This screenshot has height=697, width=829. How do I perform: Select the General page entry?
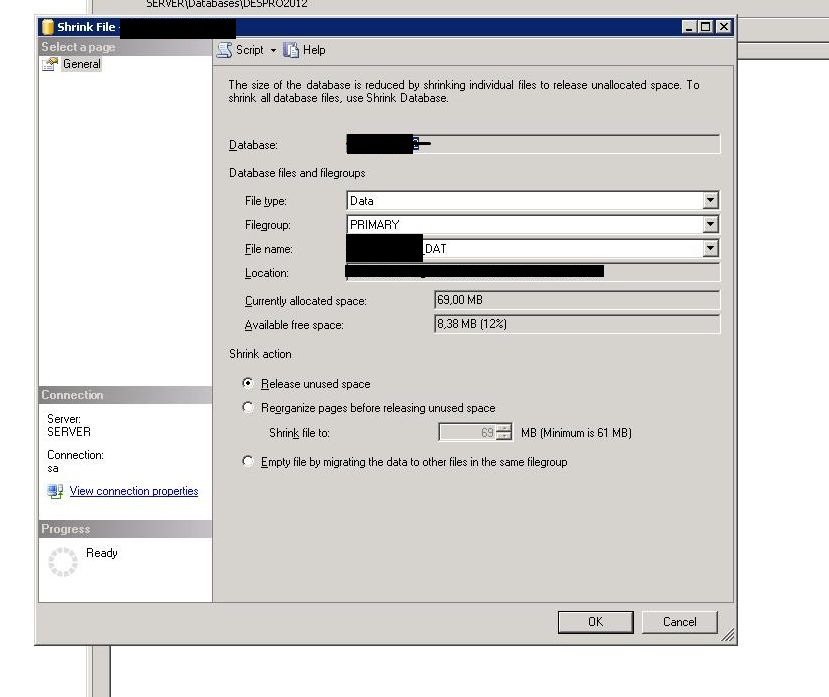(81, 64)
